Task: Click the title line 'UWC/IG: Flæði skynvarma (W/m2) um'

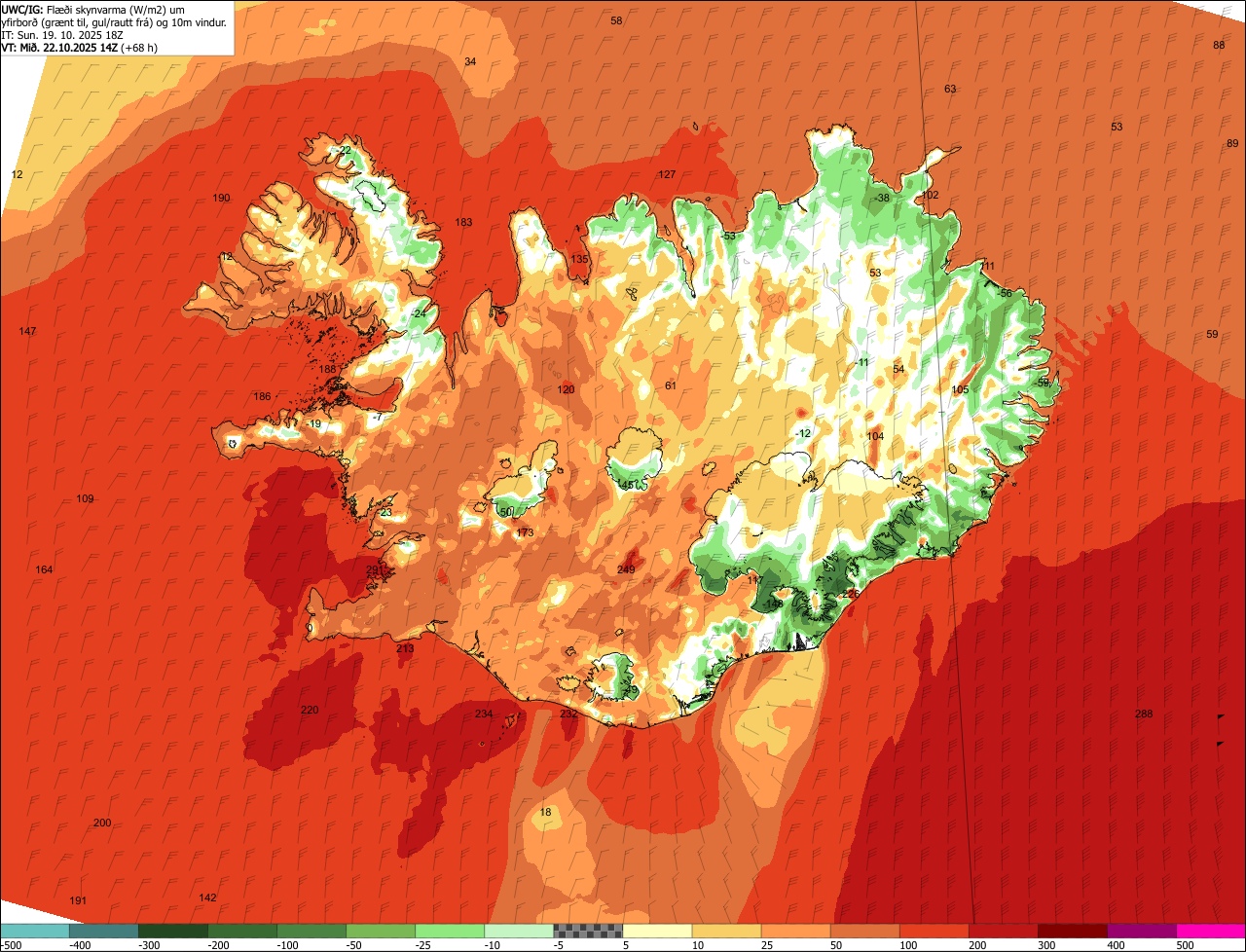Action: [92, 10]
